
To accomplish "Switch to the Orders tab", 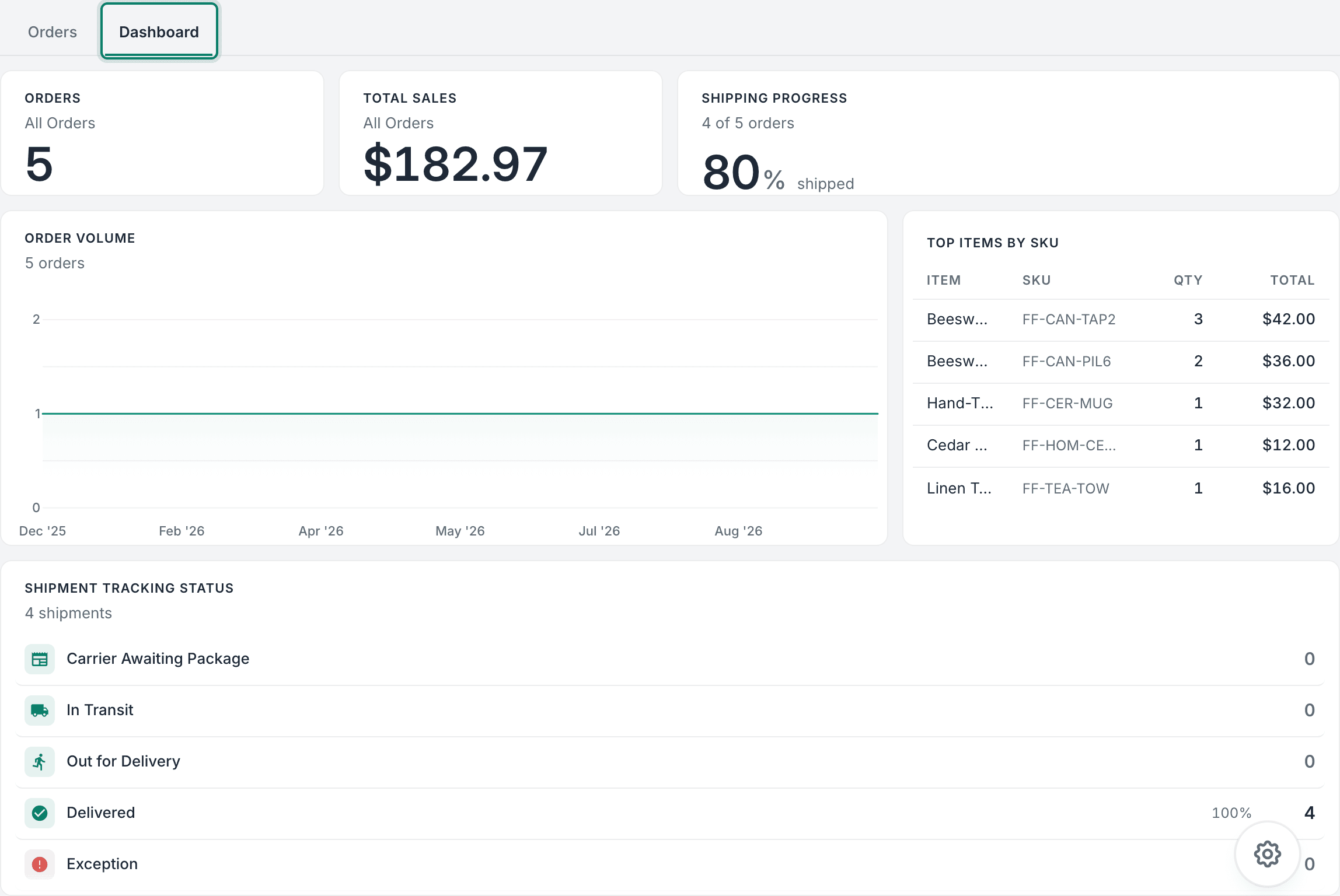I will click(x=53, y=32).
